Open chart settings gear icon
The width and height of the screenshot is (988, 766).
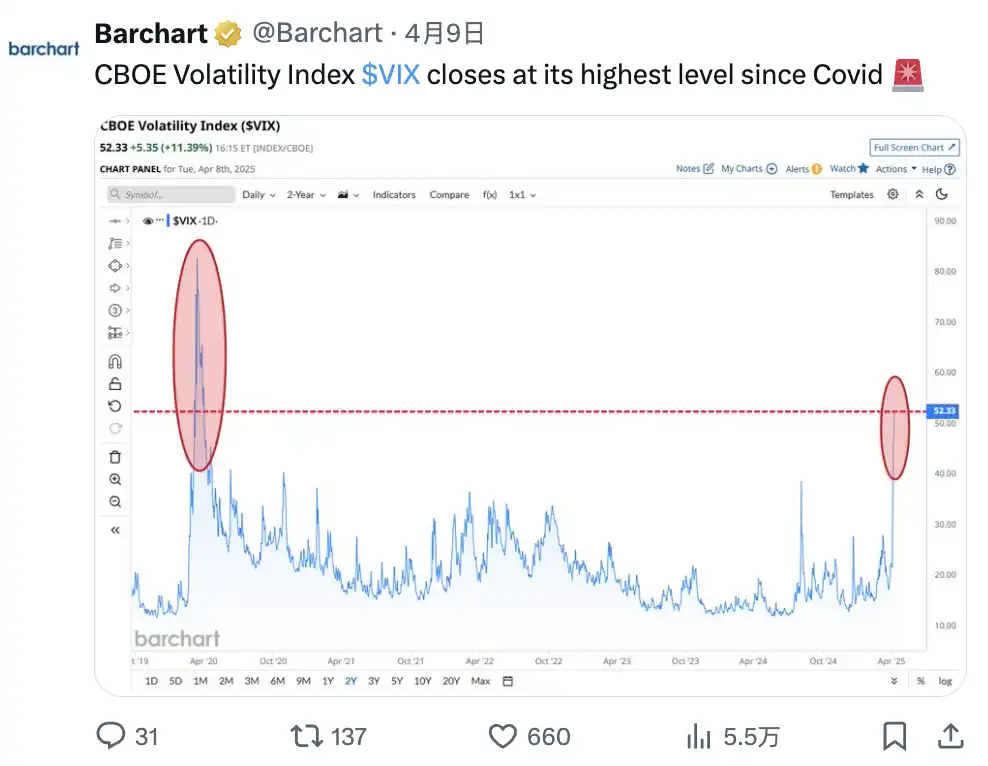pyautogui.click(x=893, y=195)
